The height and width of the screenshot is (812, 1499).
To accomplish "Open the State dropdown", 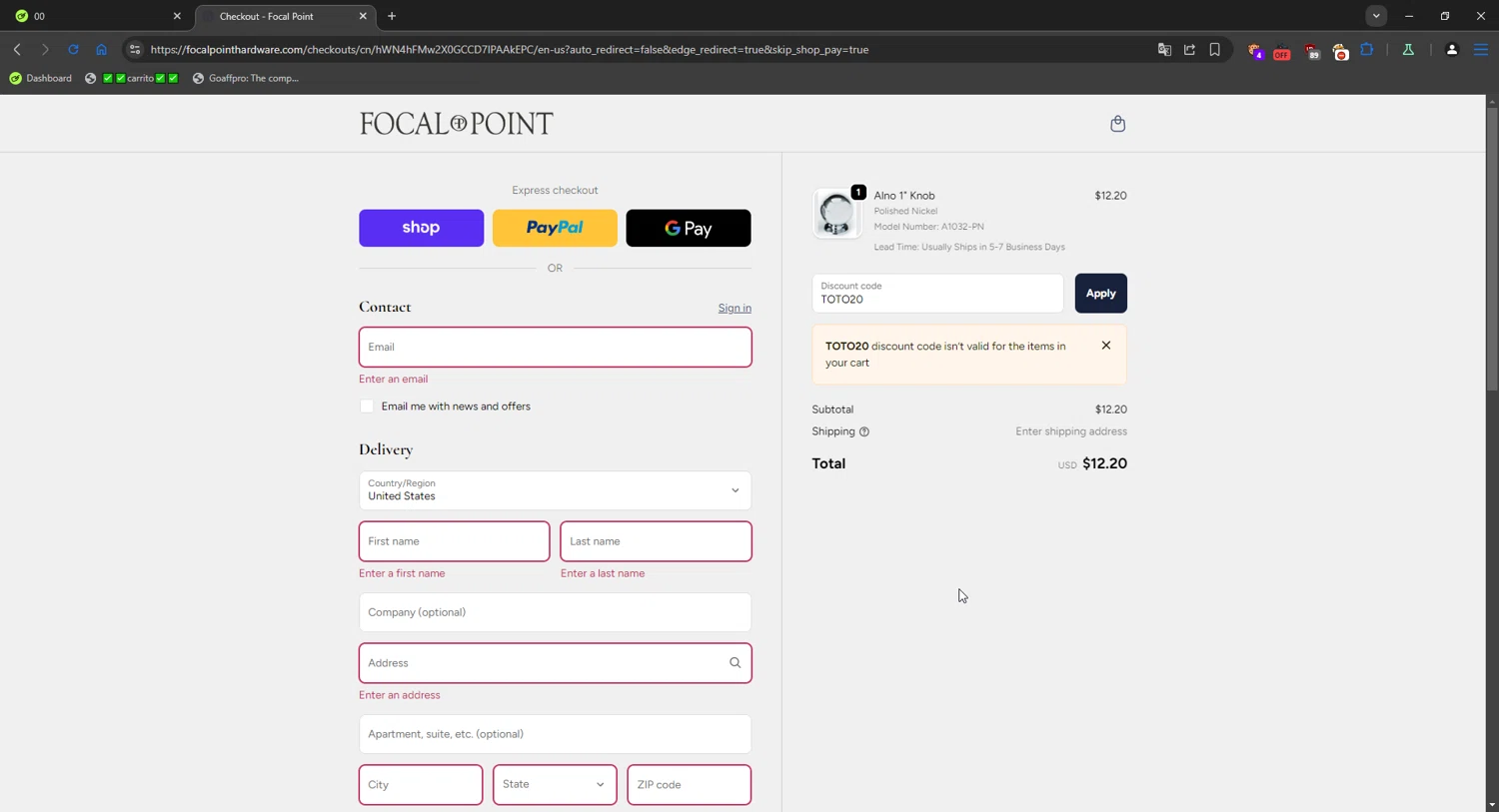I will coord(555,784).
